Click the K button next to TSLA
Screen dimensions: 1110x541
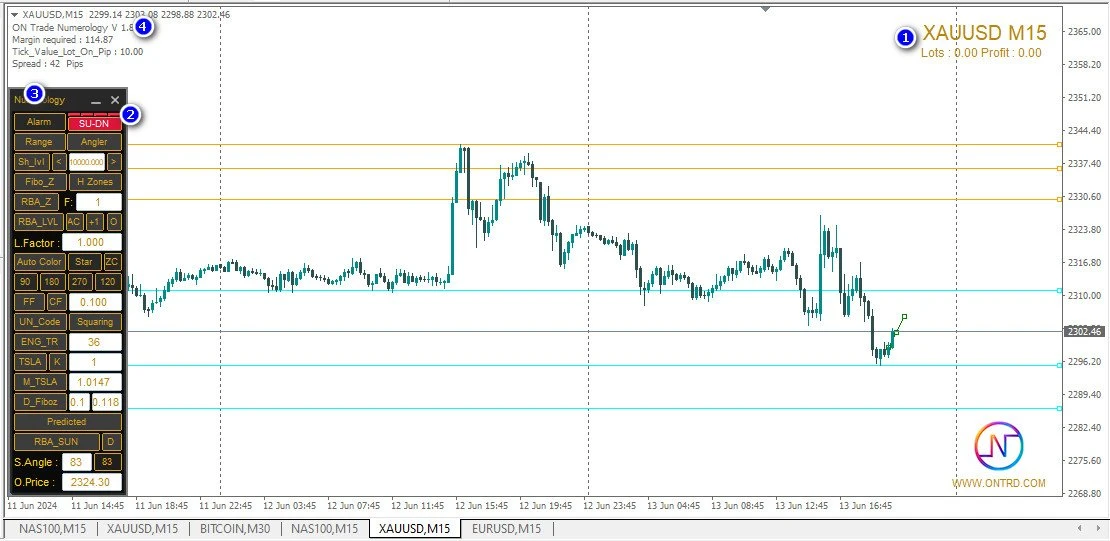pos(57,362)
